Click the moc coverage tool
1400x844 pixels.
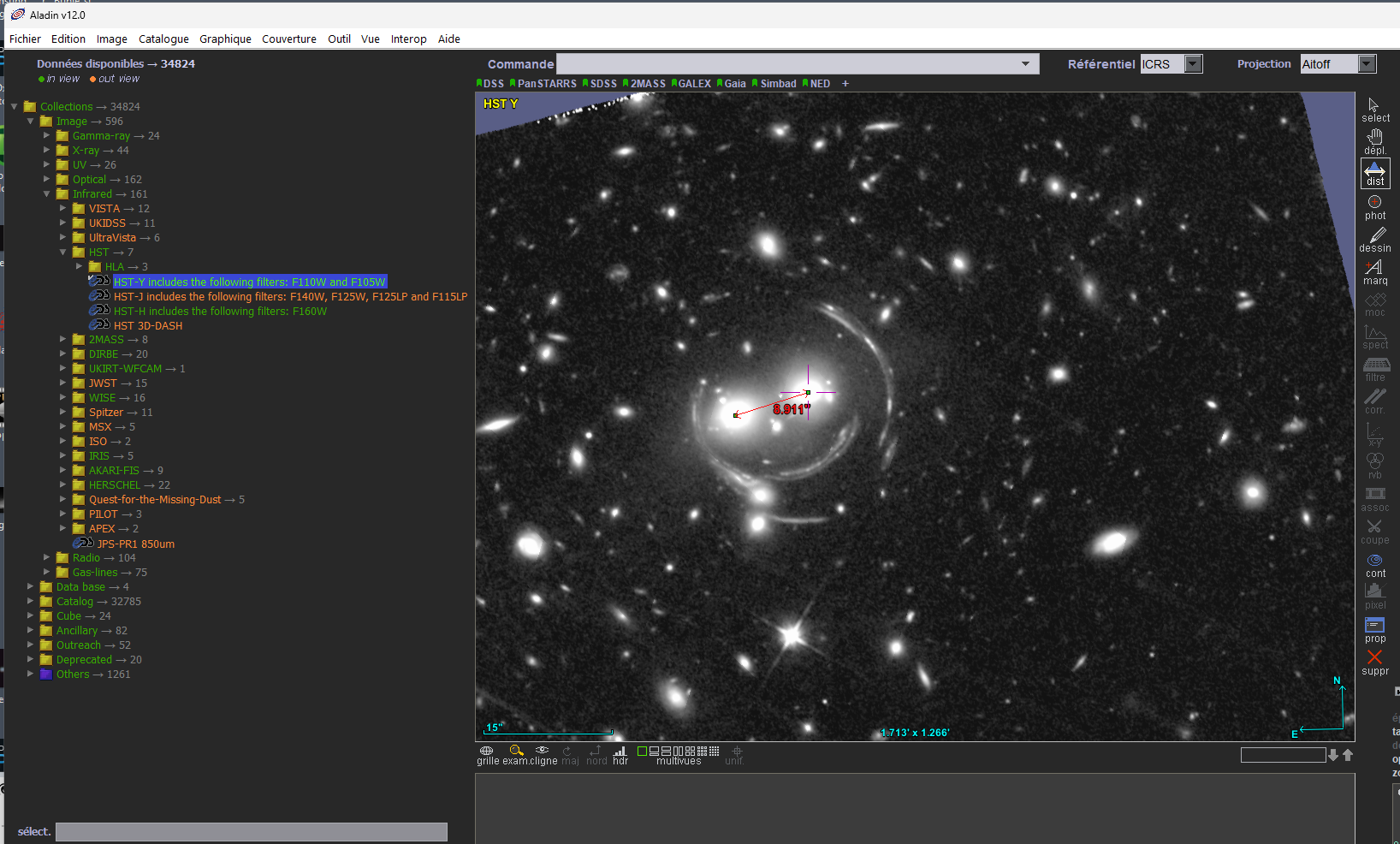(x=1374, y=305)
